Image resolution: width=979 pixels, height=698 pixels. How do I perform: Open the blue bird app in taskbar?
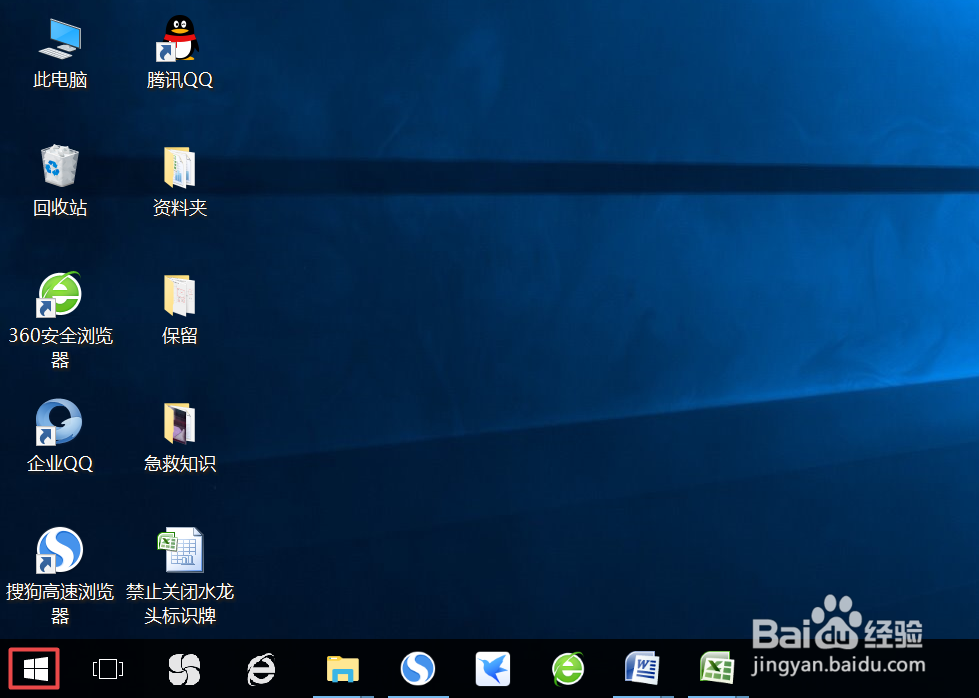pyautogui.click(x=493, y=669)
